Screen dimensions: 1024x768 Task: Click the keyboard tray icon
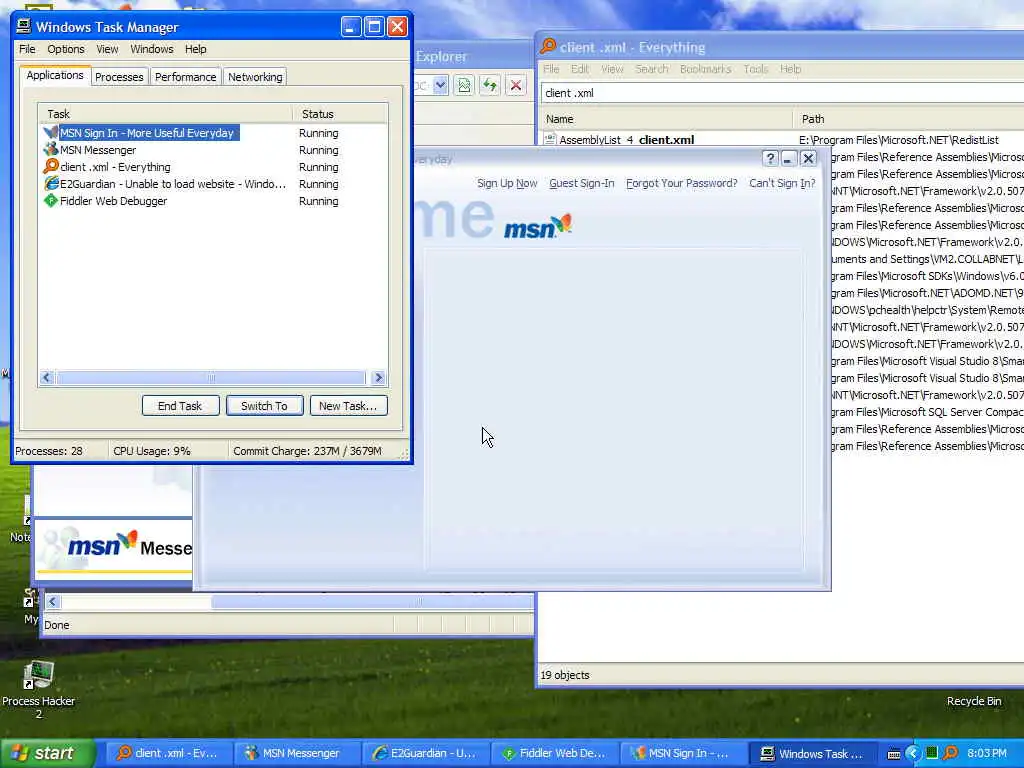point(894,754)
